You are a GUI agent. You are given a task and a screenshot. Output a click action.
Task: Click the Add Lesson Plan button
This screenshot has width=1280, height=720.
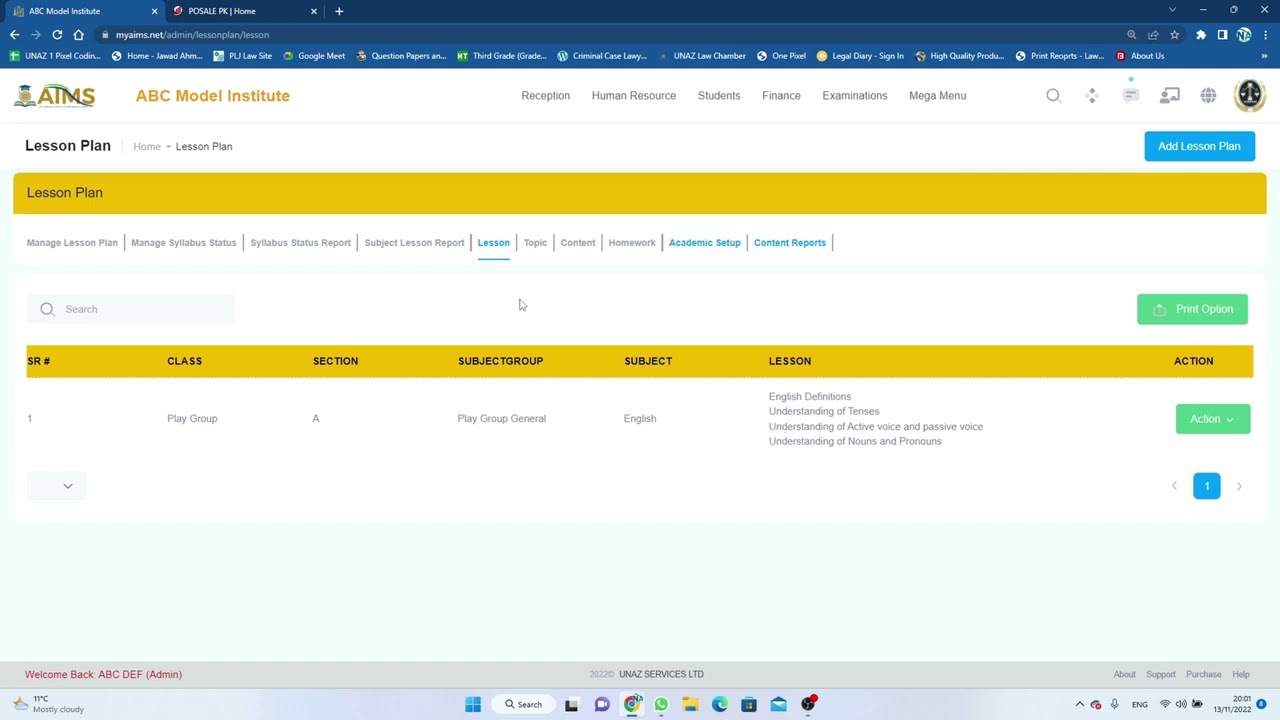1200,146
